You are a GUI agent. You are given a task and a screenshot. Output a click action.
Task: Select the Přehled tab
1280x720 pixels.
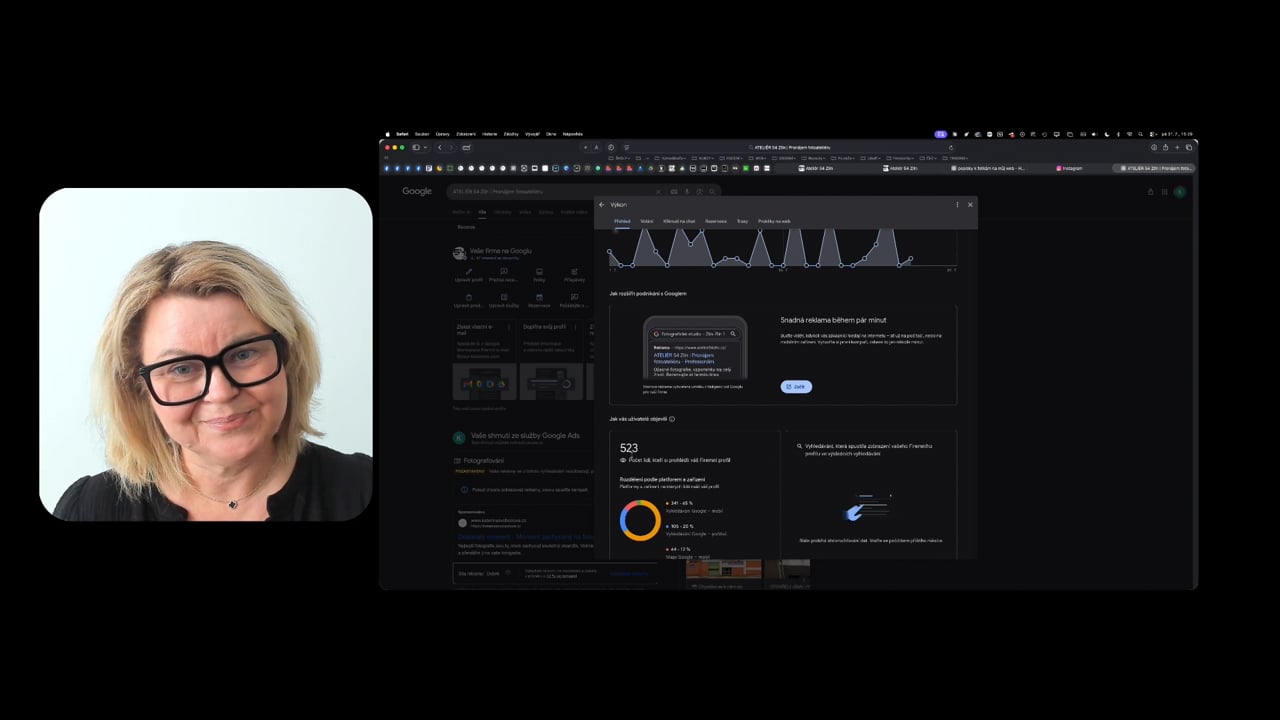pos(622,221)
